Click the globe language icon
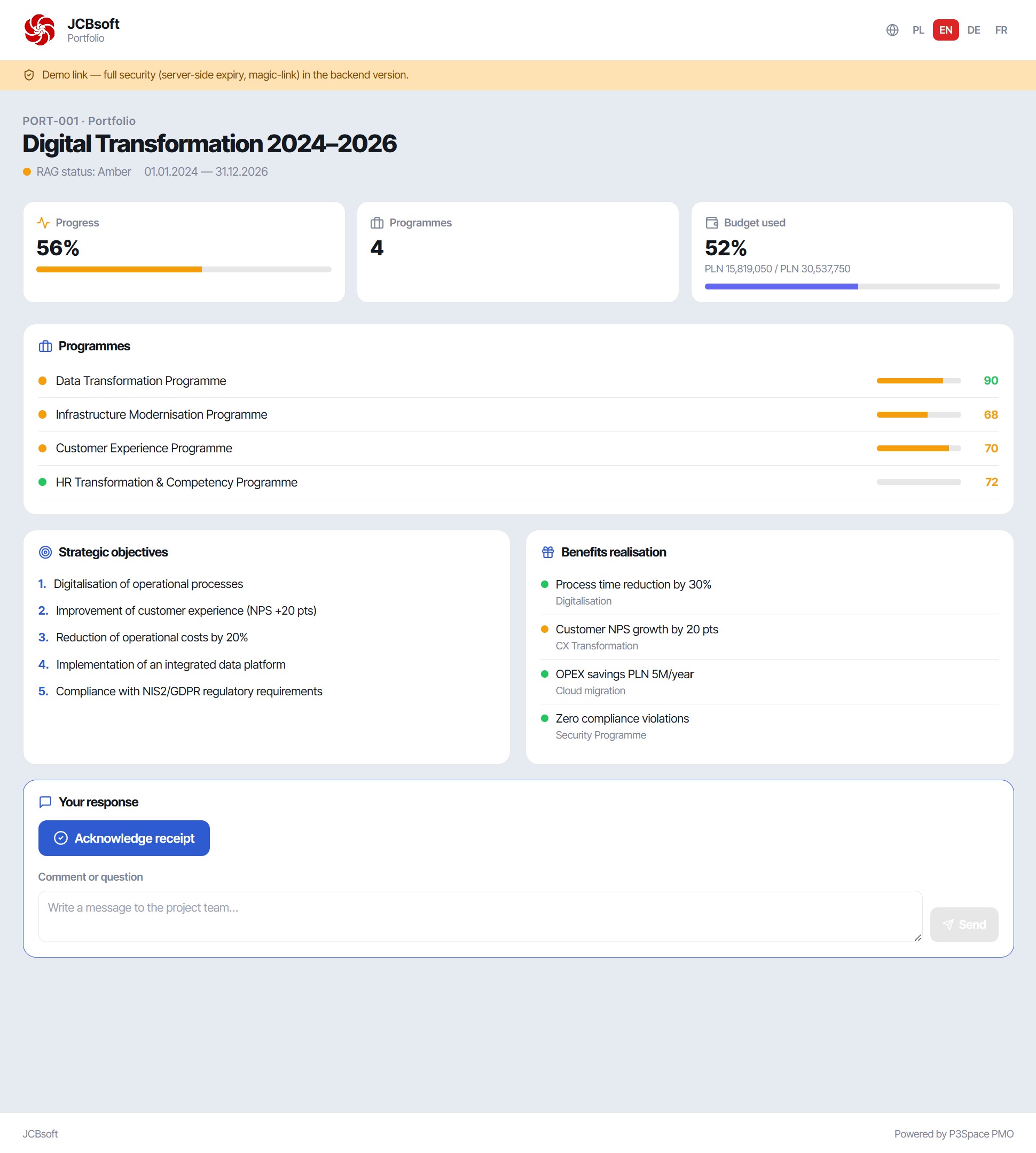The width and height of the screenshot is (1036, 1153). tap(892, 30)
